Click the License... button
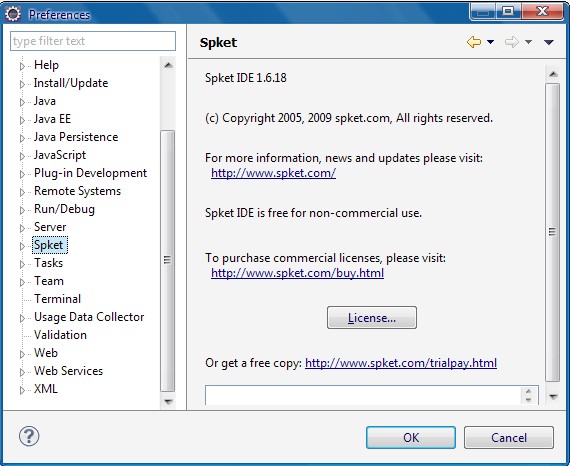The image size is (570, 466). click(372, 318)
